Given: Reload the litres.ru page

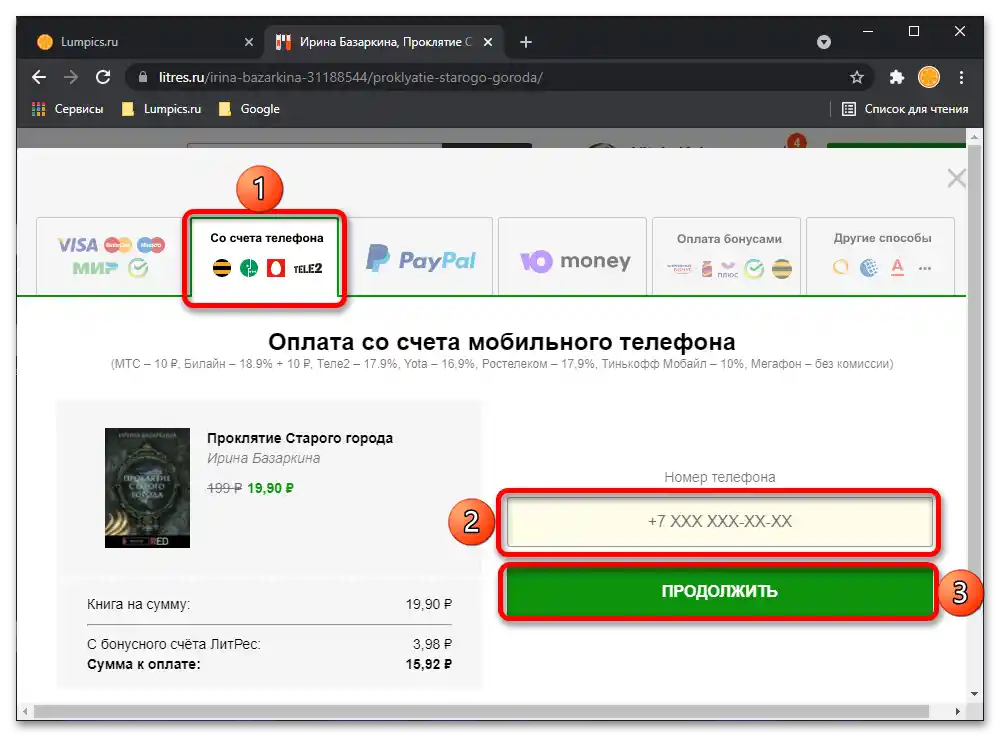Looking at the screenshot, I should pos(103,77).
